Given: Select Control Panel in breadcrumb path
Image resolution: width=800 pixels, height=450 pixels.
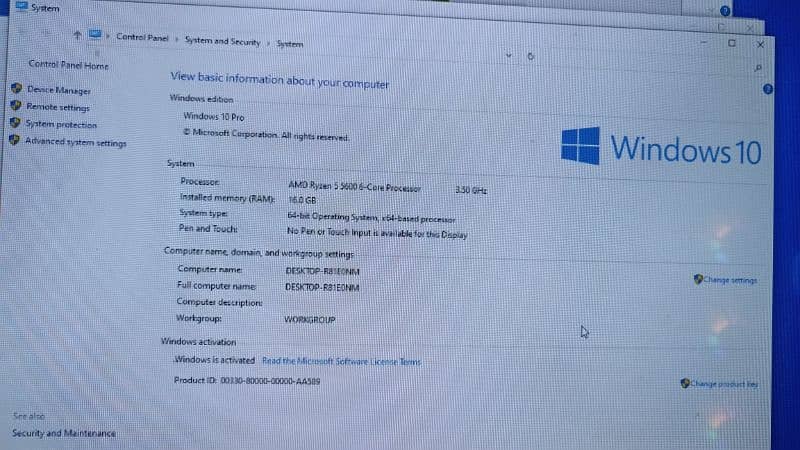Looking at the screenshot, I should click(142, 37).
